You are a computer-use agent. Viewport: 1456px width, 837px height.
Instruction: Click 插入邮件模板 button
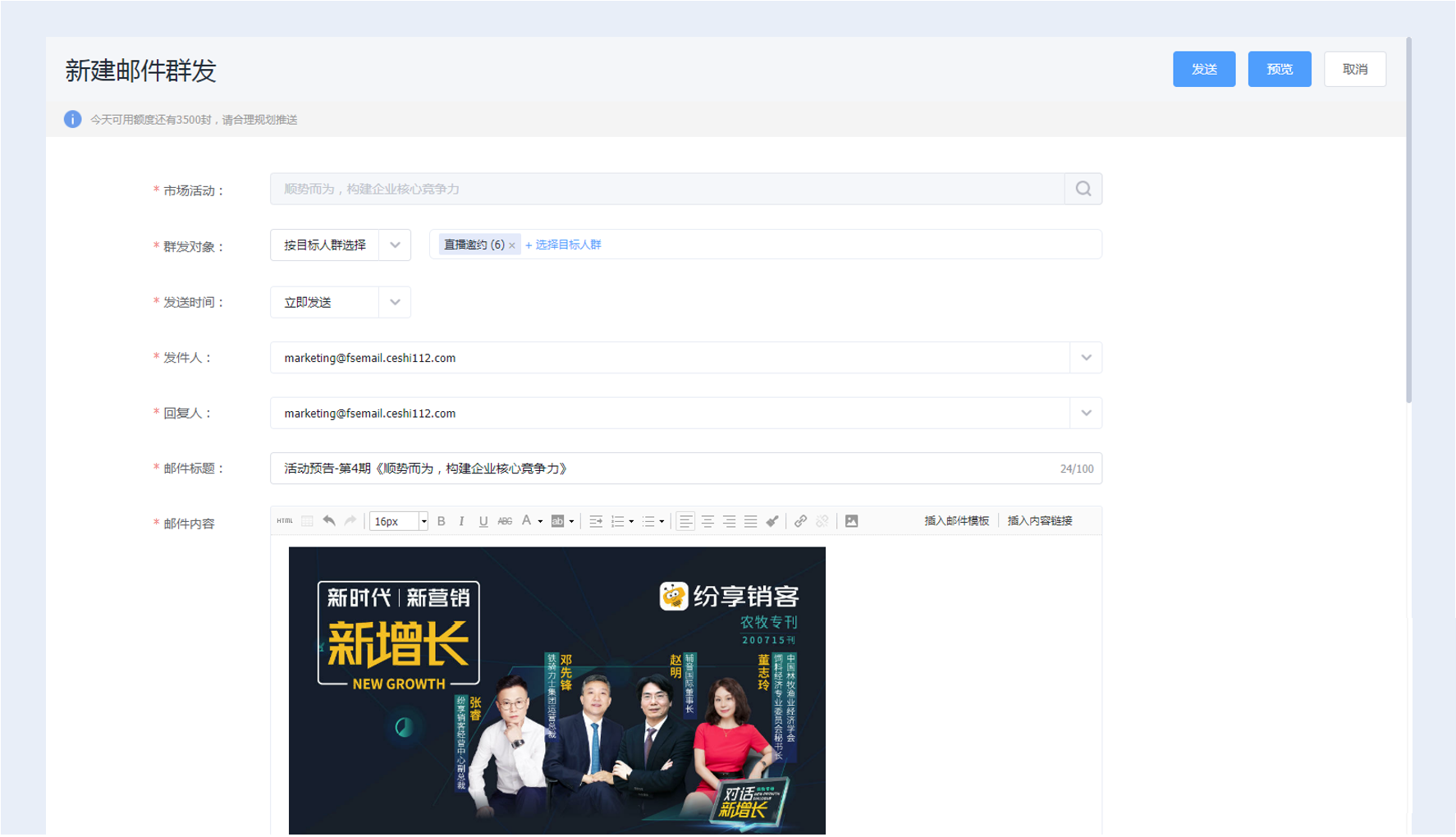[x=957, y=521]
